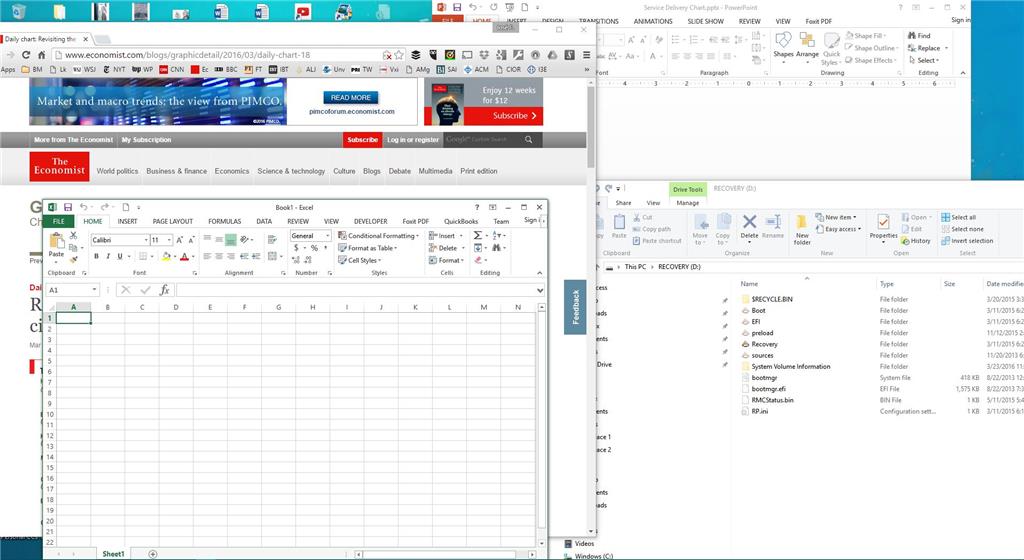The height and width of the screenshot is (560, 1024).
Task: Expand the Conditional Formatting menu in Excel
Action: 378,236
